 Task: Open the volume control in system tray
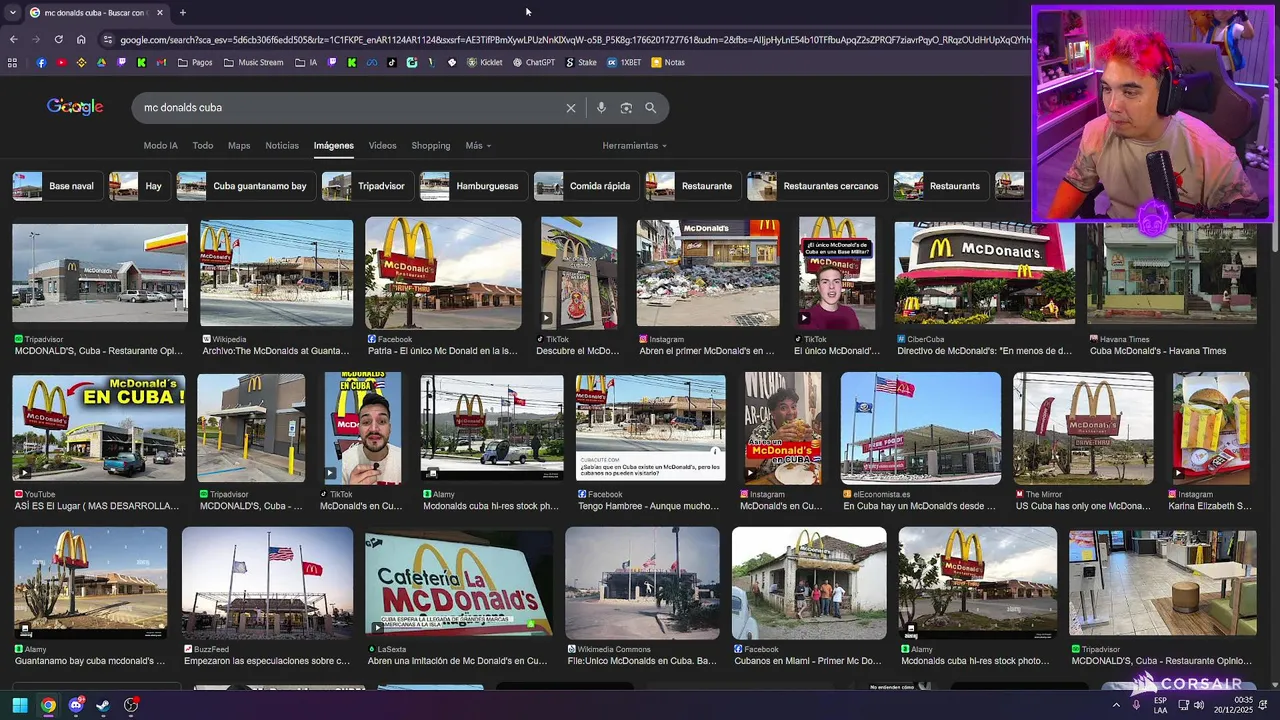pyautogui.click(x=1198, y=705)
